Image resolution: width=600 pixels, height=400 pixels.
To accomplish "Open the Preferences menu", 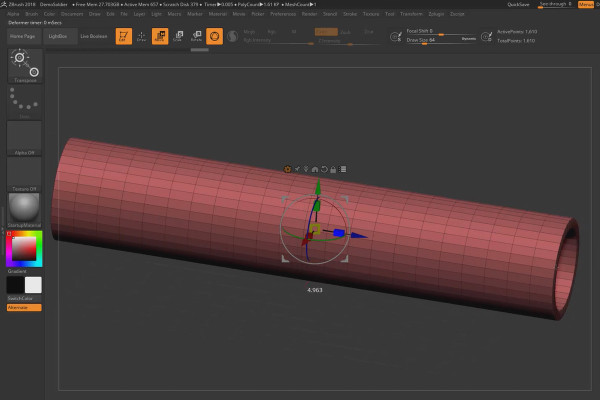I will tap(283, 14).
